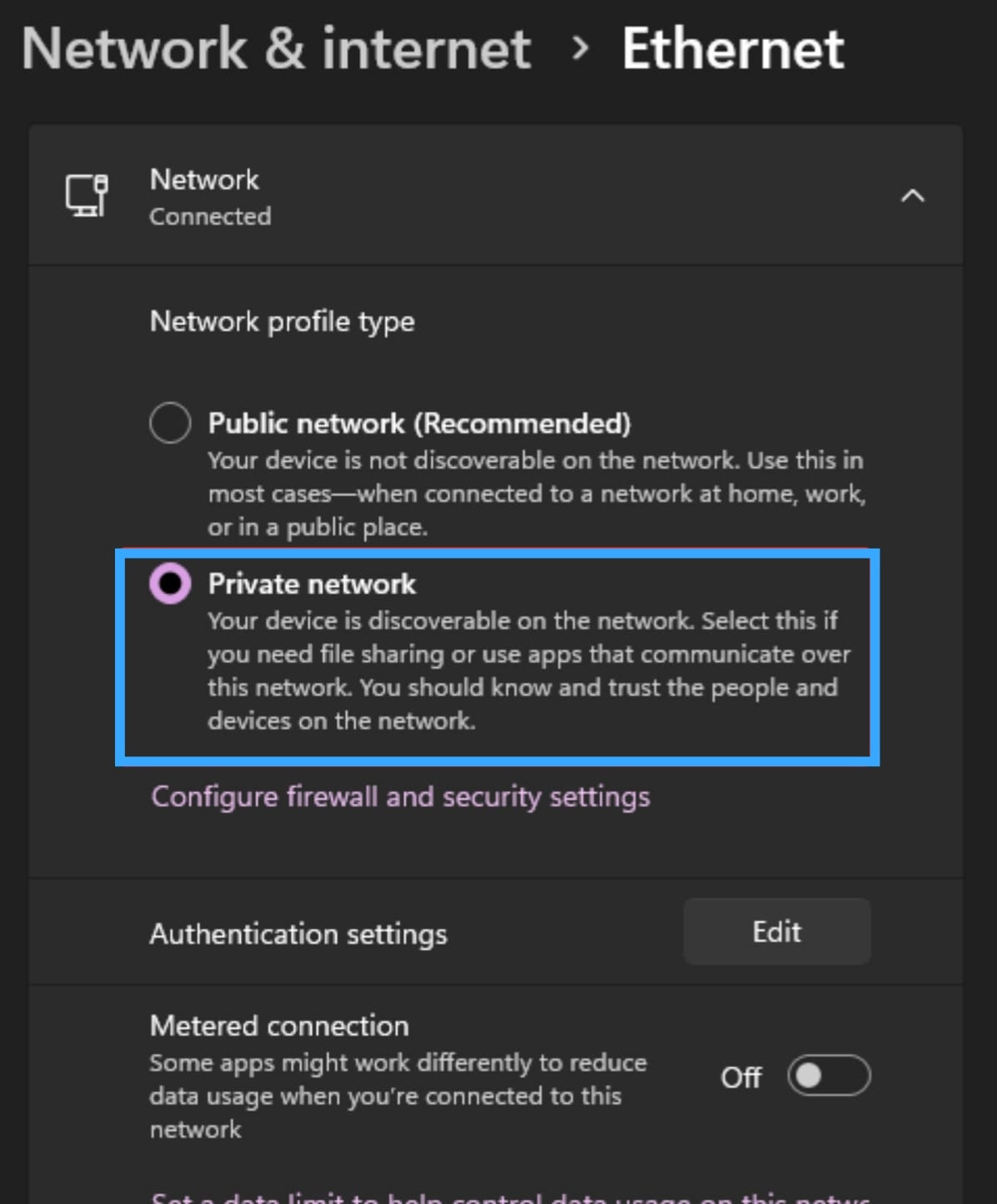
Task: Toggle the Metered connection switch
Action: 829,1076
